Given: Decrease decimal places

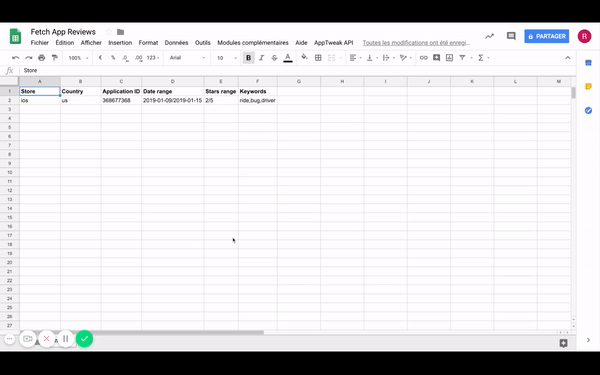Looking at the screenshot, I should point(125,58).
